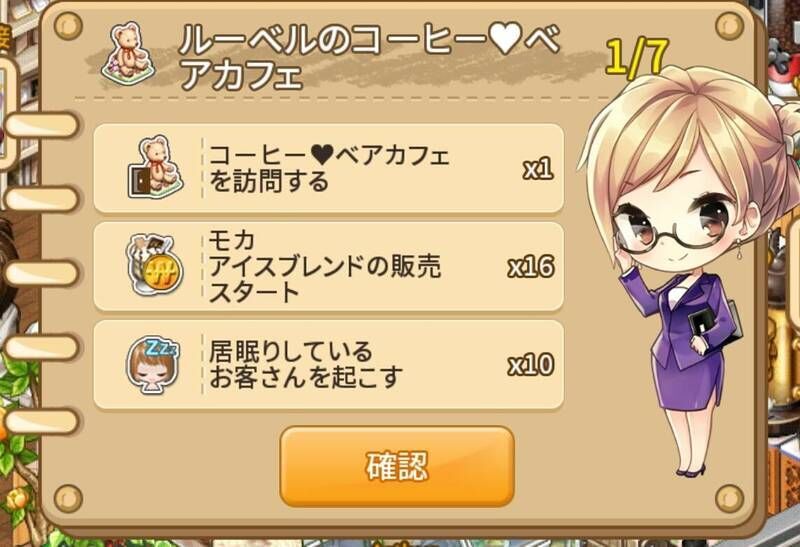Select the 居眠りしているお客さんを起こす task row
Viewport: 800px width, 547px height.
pyautogui.click(x=329, y=365)
